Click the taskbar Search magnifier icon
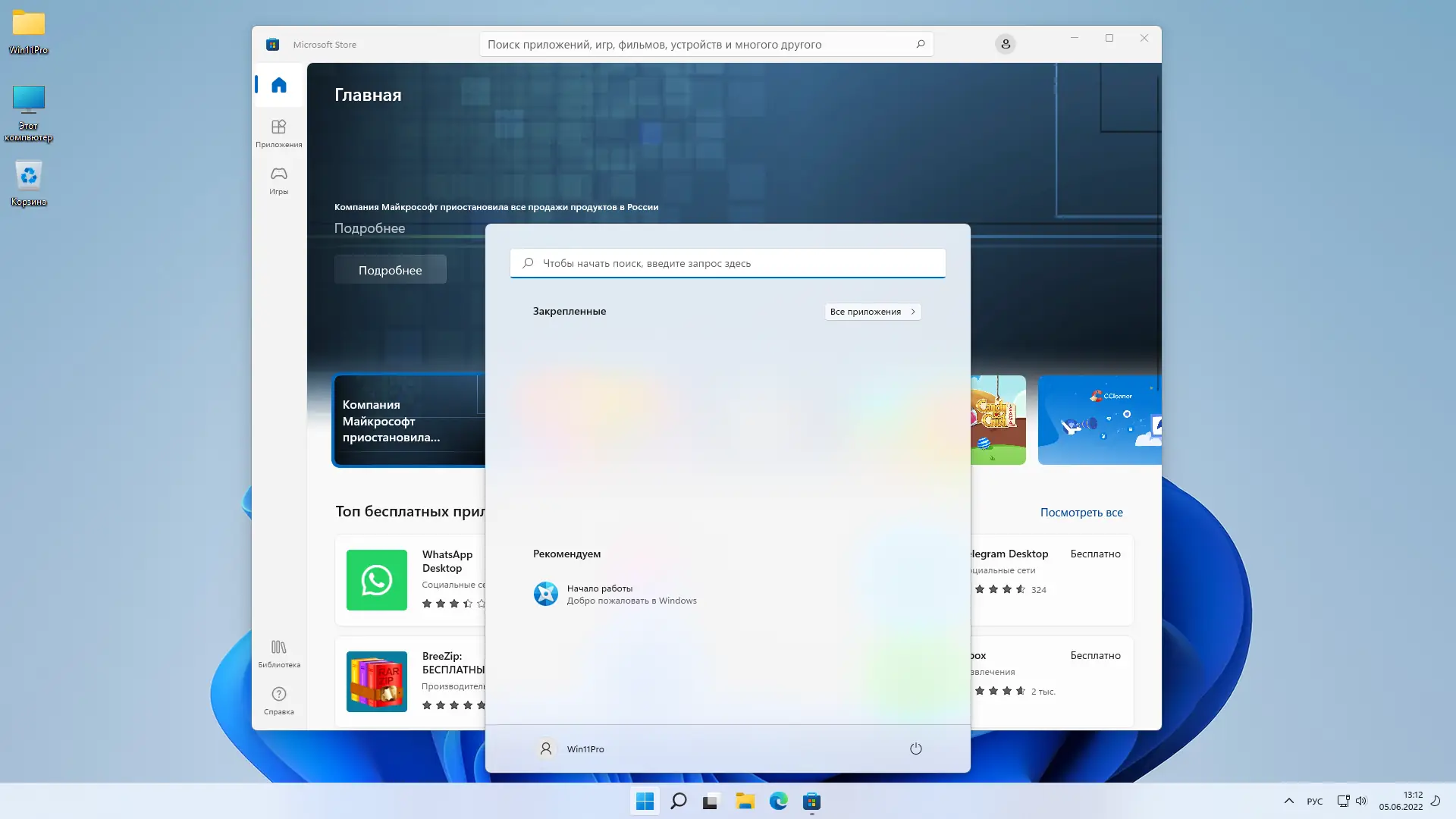This screenshot has width=1456, height=819. click(x=679, y=801)
